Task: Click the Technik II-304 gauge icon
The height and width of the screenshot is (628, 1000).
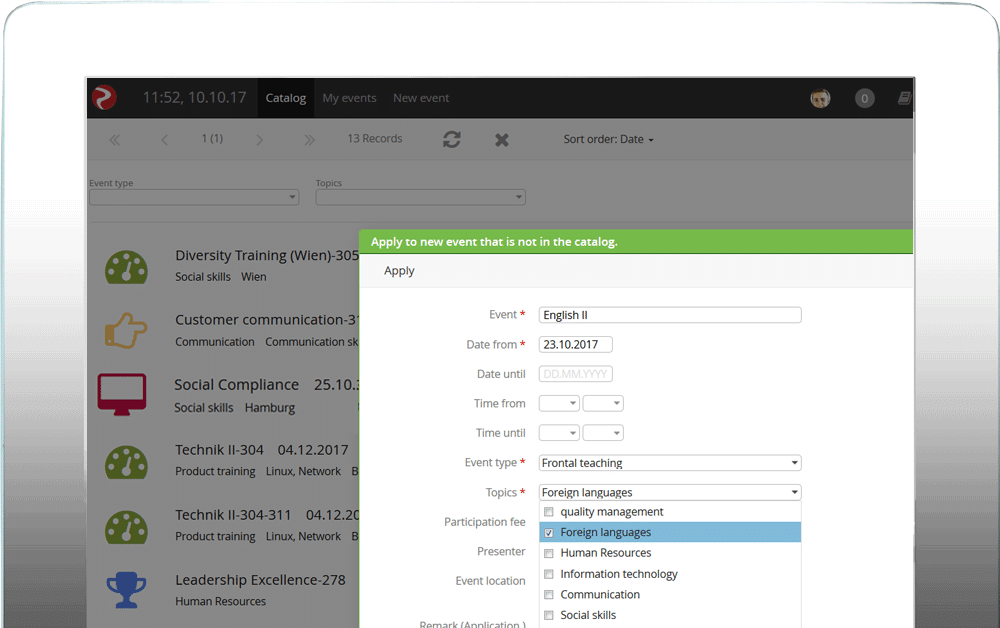Action: click(x=126, y=462)
